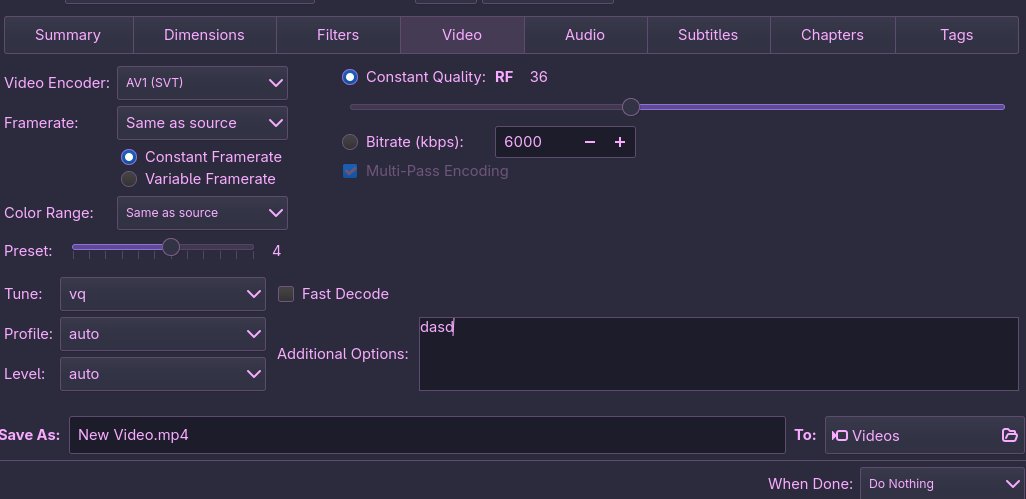Expand the Profile dropdown
Viewport: 1026px width, 499px height.
tap(163, 334)
